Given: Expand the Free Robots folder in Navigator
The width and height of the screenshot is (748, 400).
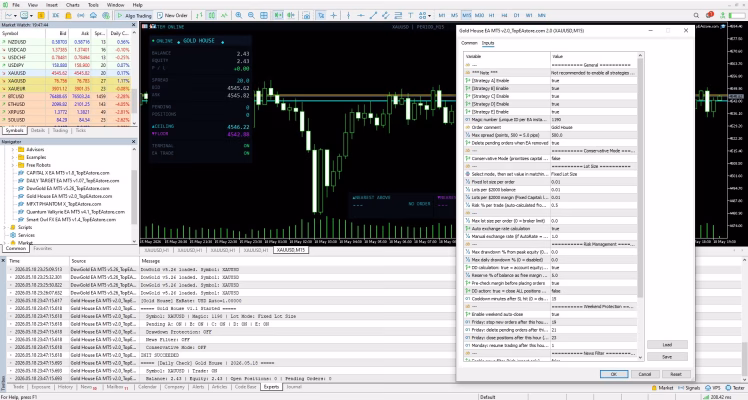Looking at the screenshot, I should point(13,165).
